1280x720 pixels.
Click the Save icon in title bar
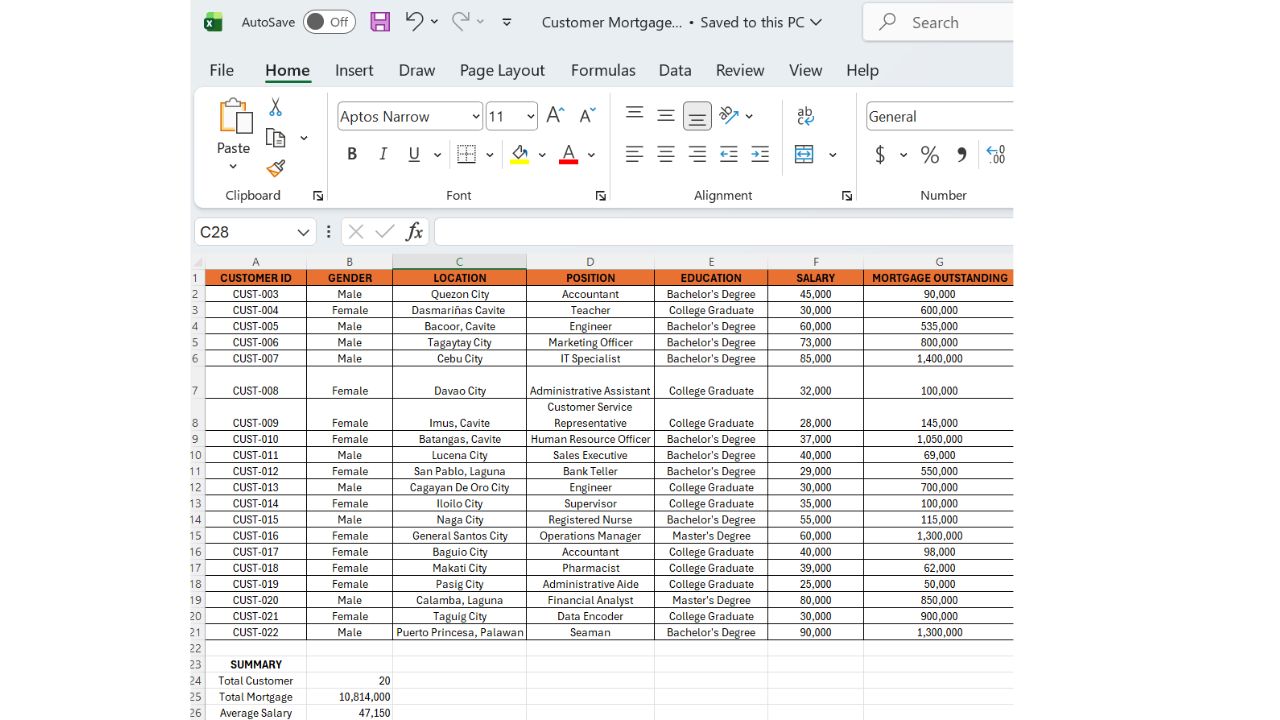(x=380, y=22)
